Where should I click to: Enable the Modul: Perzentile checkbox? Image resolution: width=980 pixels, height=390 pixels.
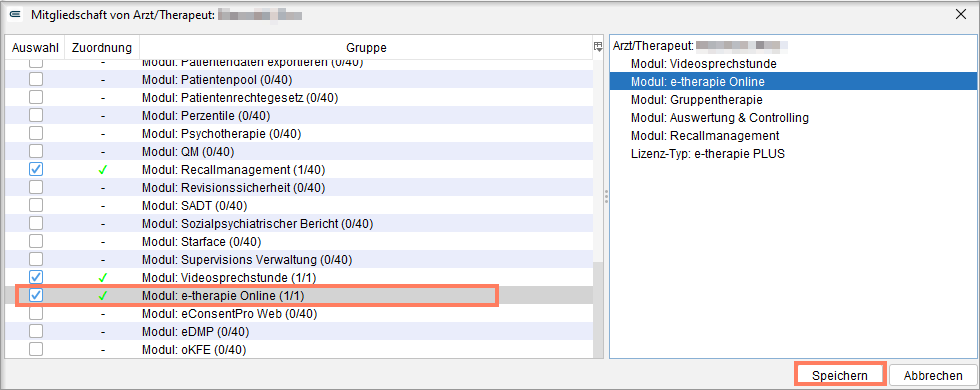[36, 116]
